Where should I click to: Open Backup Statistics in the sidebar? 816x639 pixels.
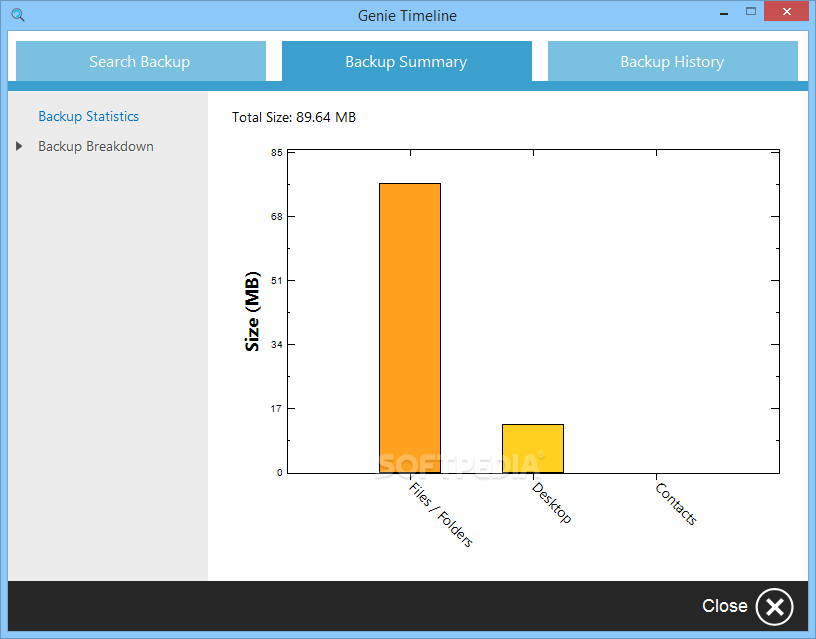point(88,116)
